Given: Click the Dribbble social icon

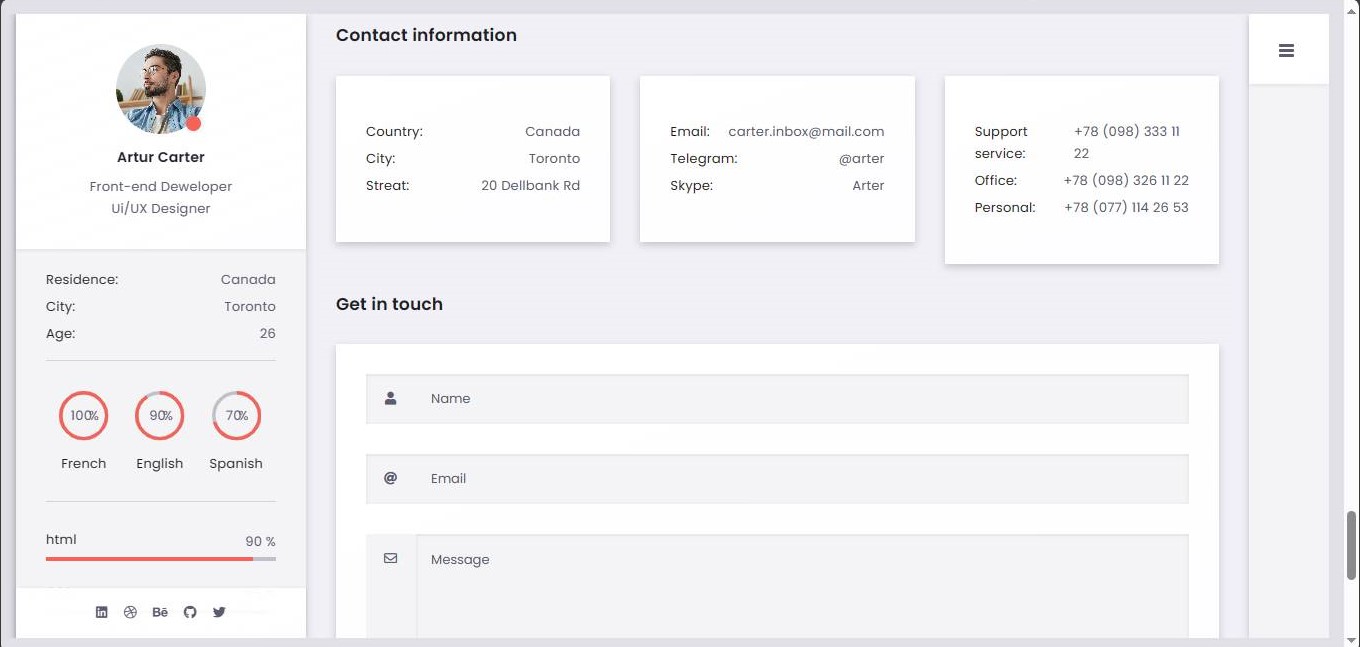Looking at the screenshot, I should pyautogui.click(x=130, y=612).
